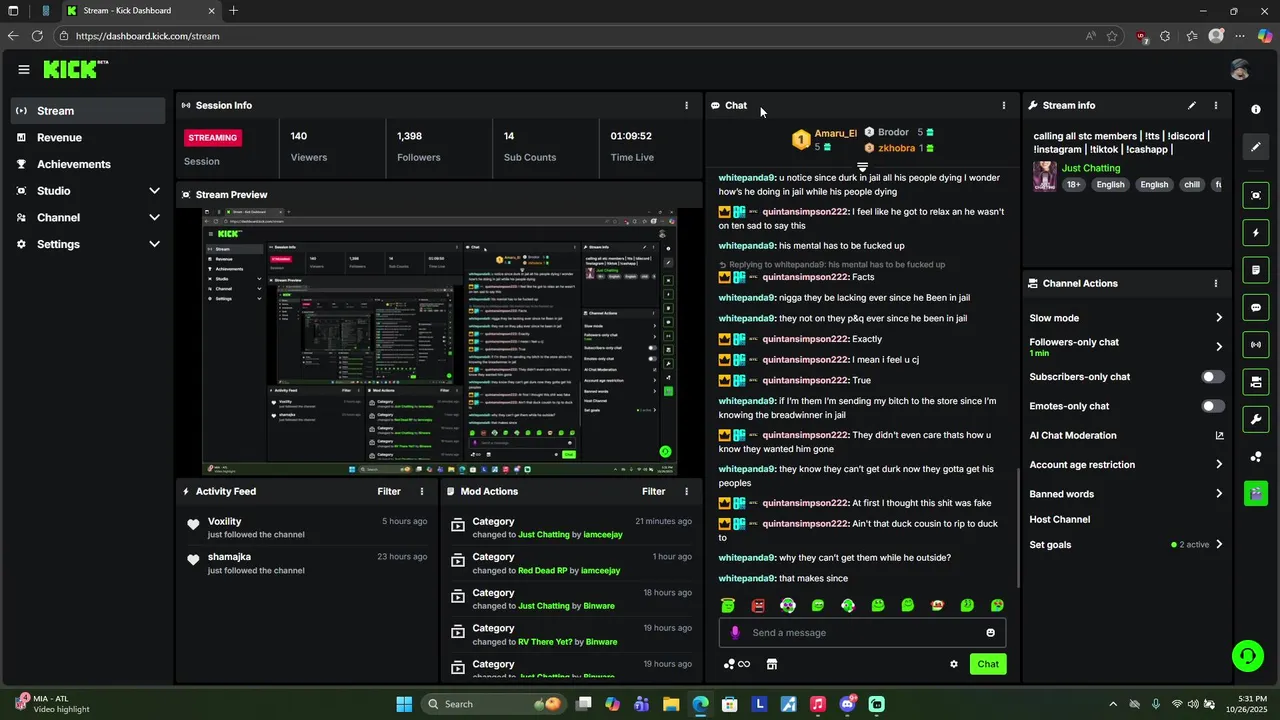Open AI Chat Moderation external link icon
Viewport: 1280px width, 720px height.
[x=1219, y=435]
